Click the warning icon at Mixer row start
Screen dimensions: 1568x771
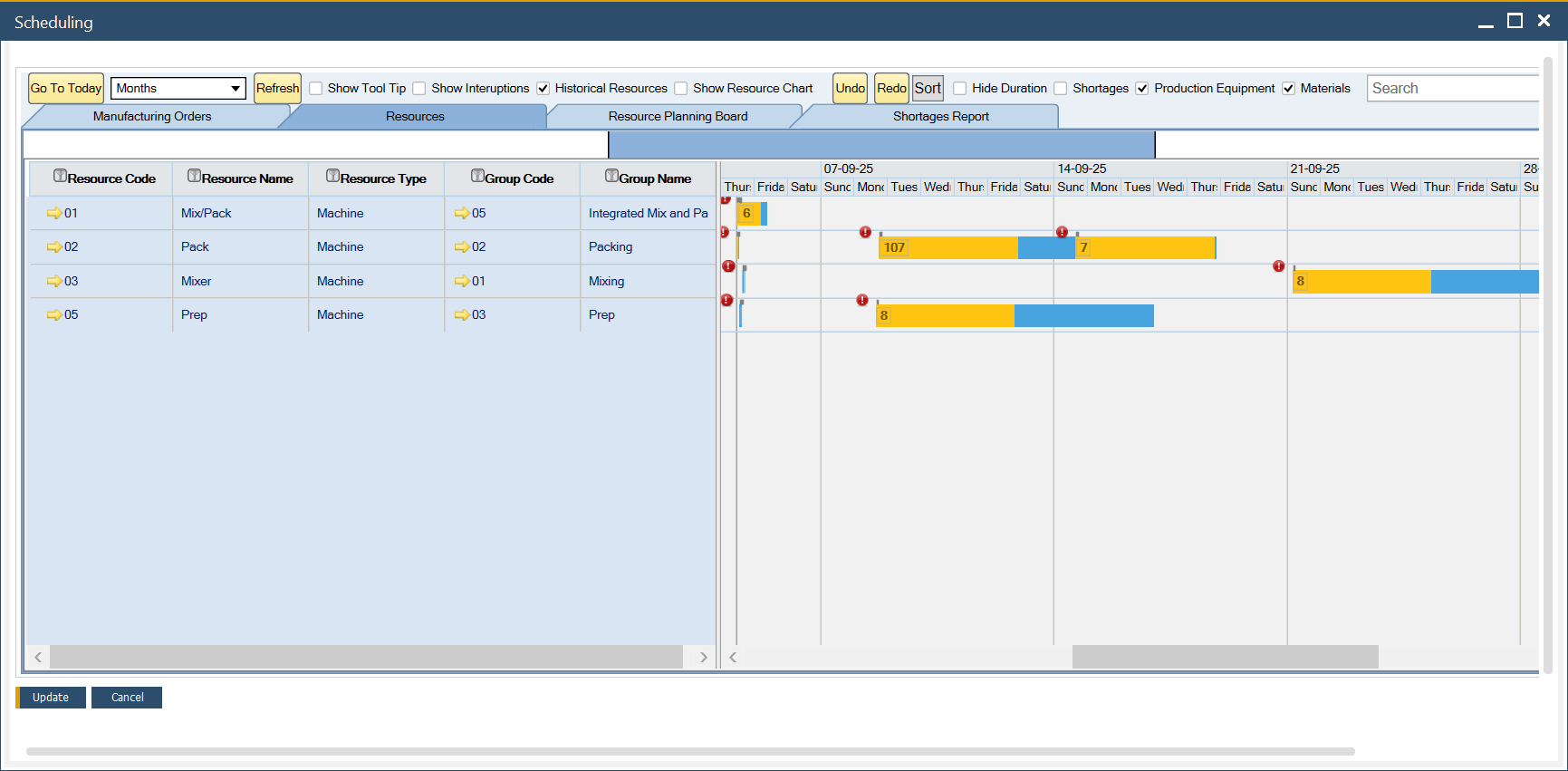[x=728, y=266]
